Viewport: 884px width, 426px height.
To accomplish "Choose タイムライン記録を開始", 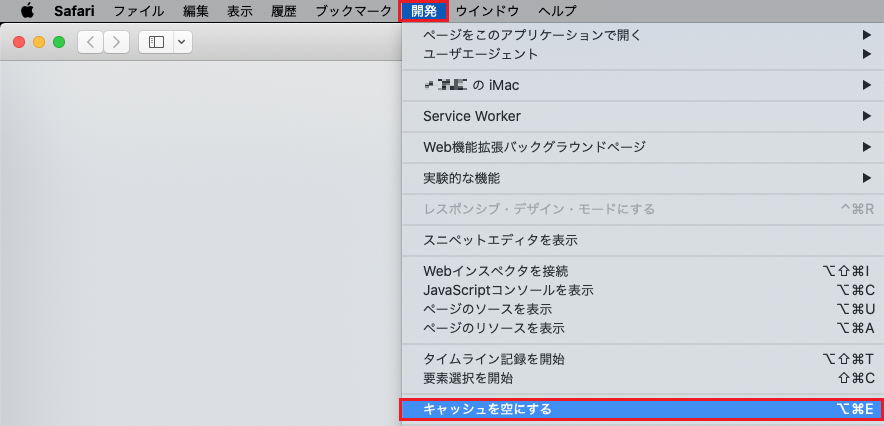I will (643, 359).
